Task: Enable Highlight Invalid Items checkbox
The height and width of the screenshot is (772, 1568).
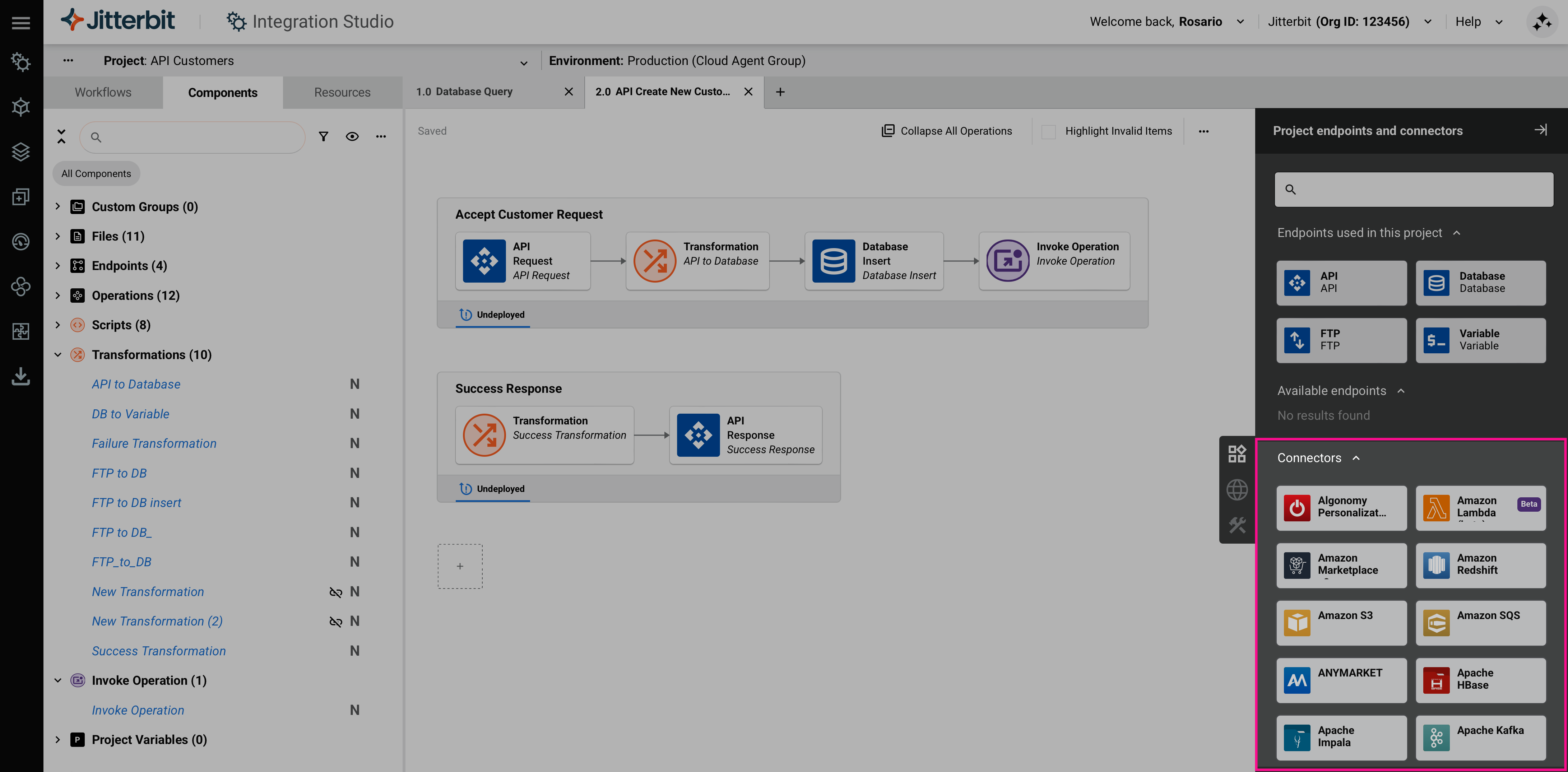Action: (1048, 131)
